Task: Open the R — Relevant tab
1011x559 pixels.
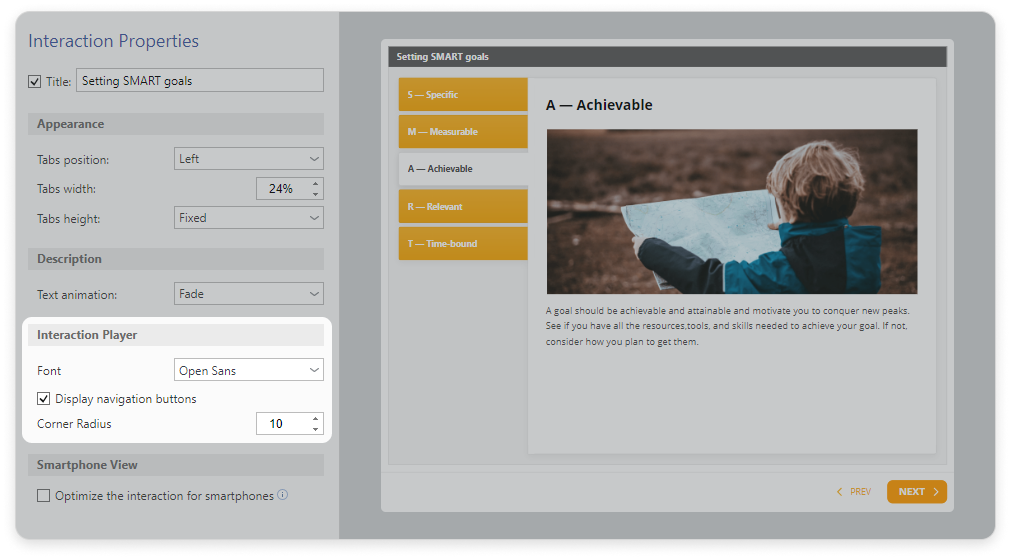Action: tap(462, 207)
